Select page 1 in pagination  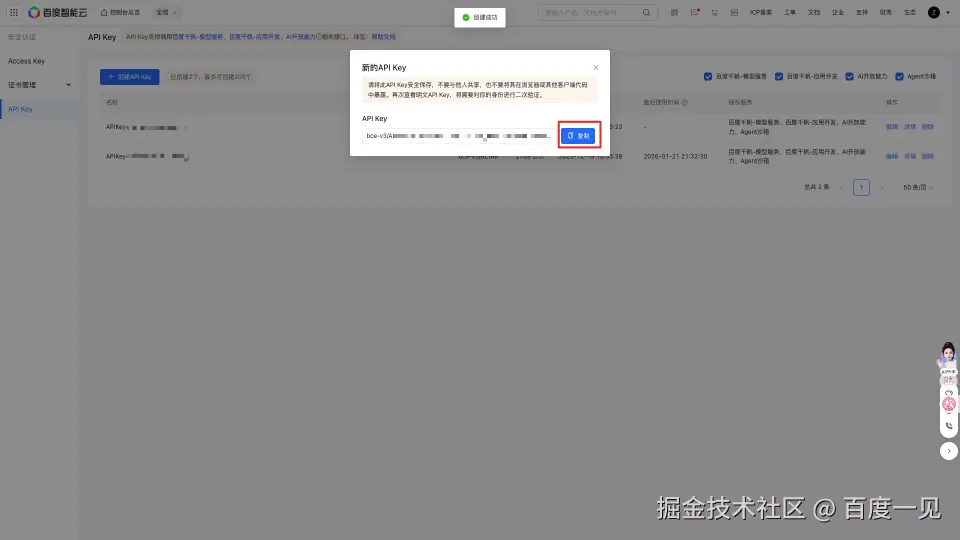(861, 187)
